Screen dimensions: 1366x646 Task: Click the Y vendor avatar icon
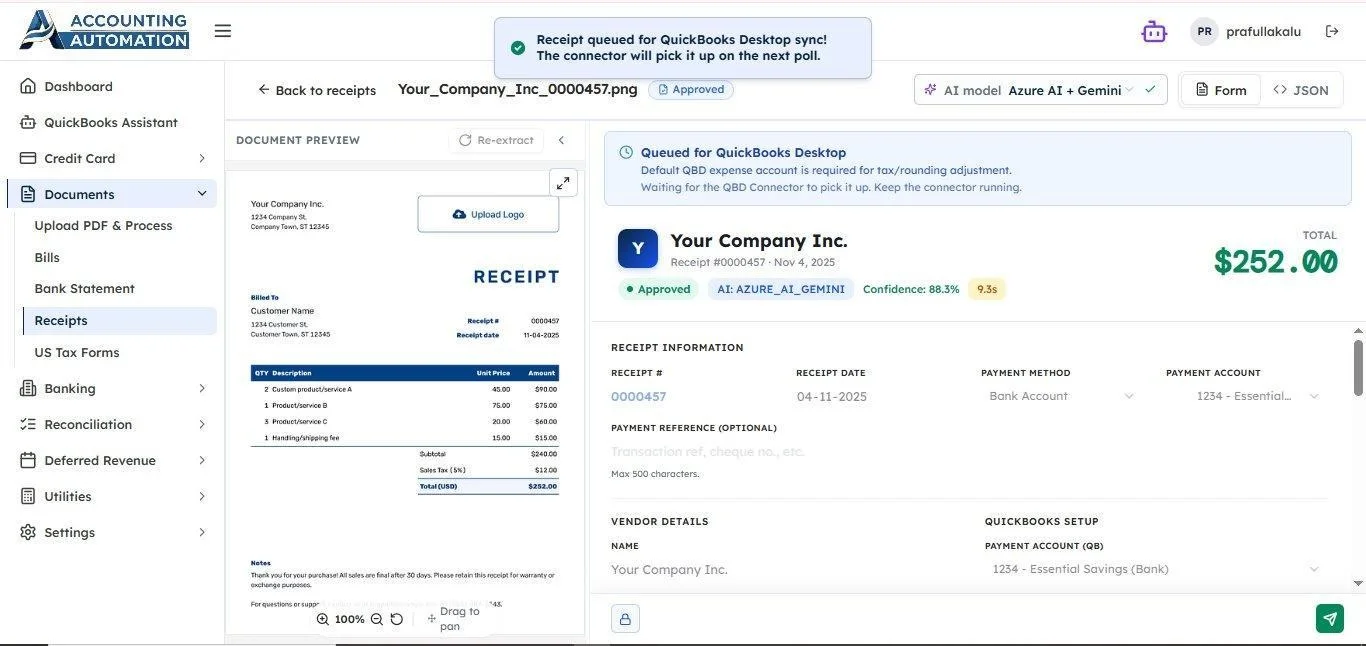(x=638, y=249)
